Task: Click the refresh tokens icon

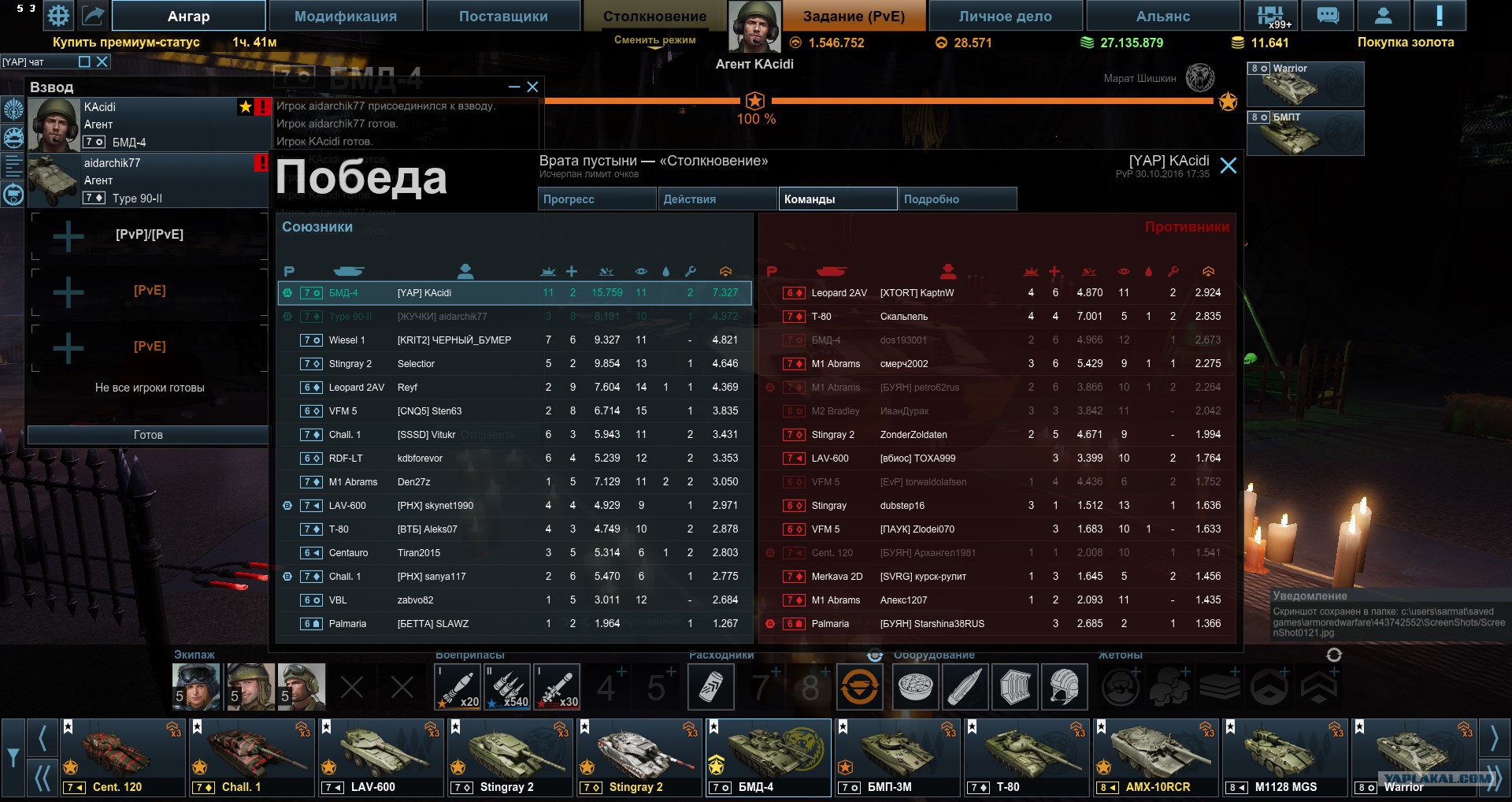Action: coord(1334,655)
